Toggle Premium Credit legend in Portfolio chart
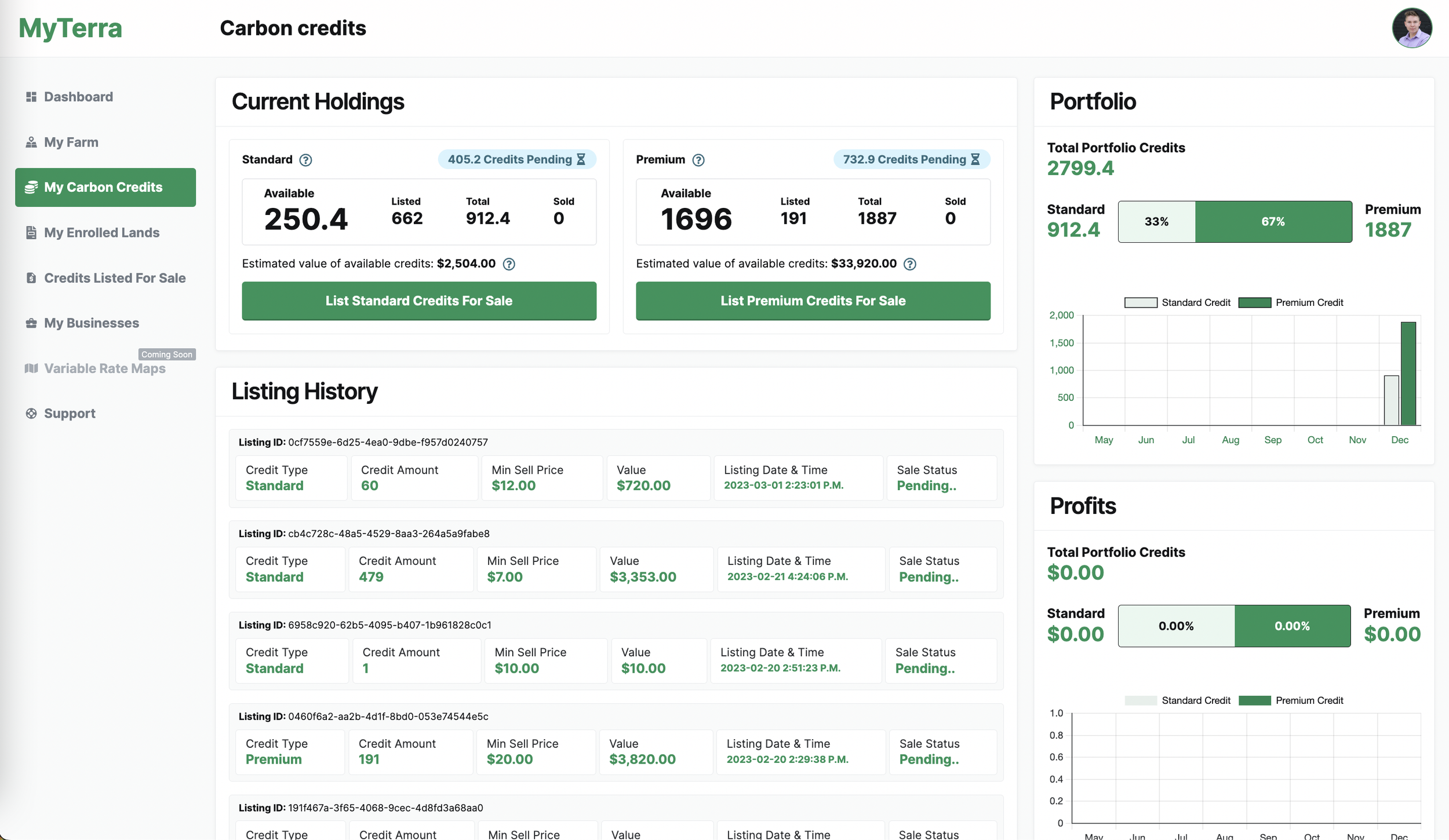This screenshot has width=1449, height=840. click(1290, 303)
